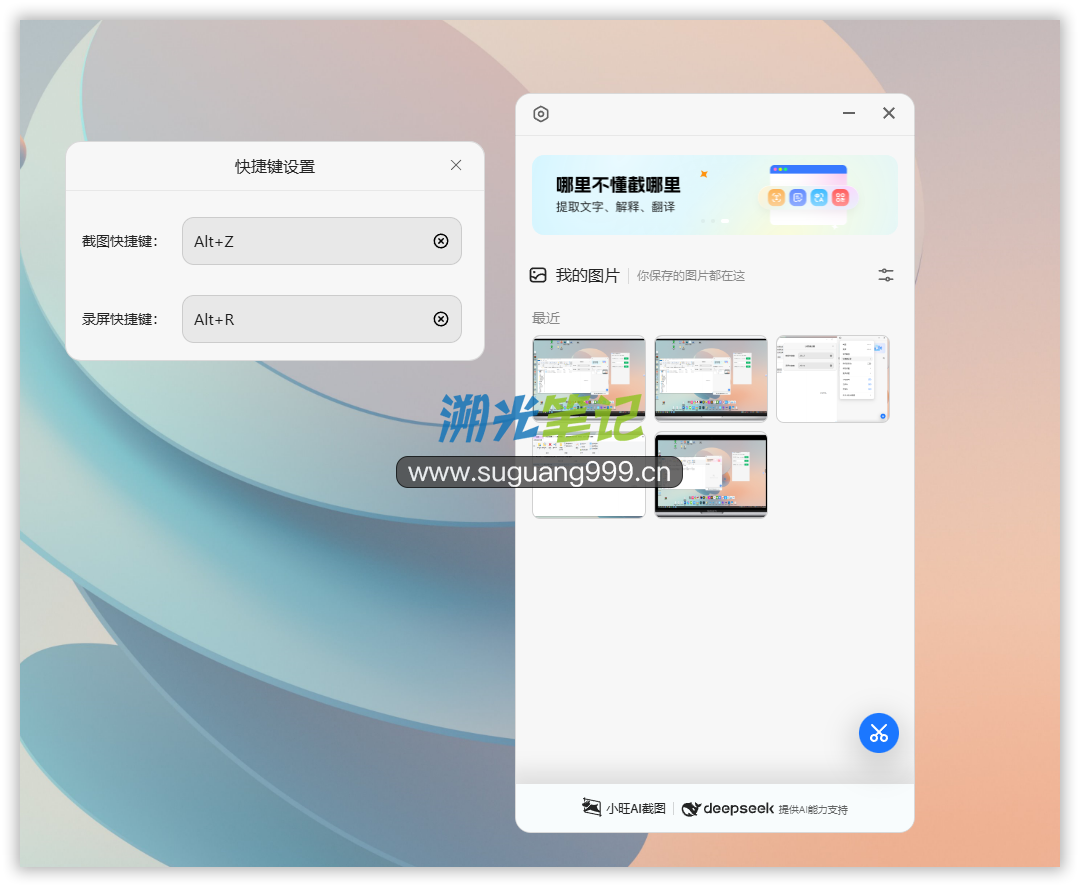Focus the 录屏快捷键 input showing Alt+R
The width and height of the screenshot is (1080, 887).
322,319
